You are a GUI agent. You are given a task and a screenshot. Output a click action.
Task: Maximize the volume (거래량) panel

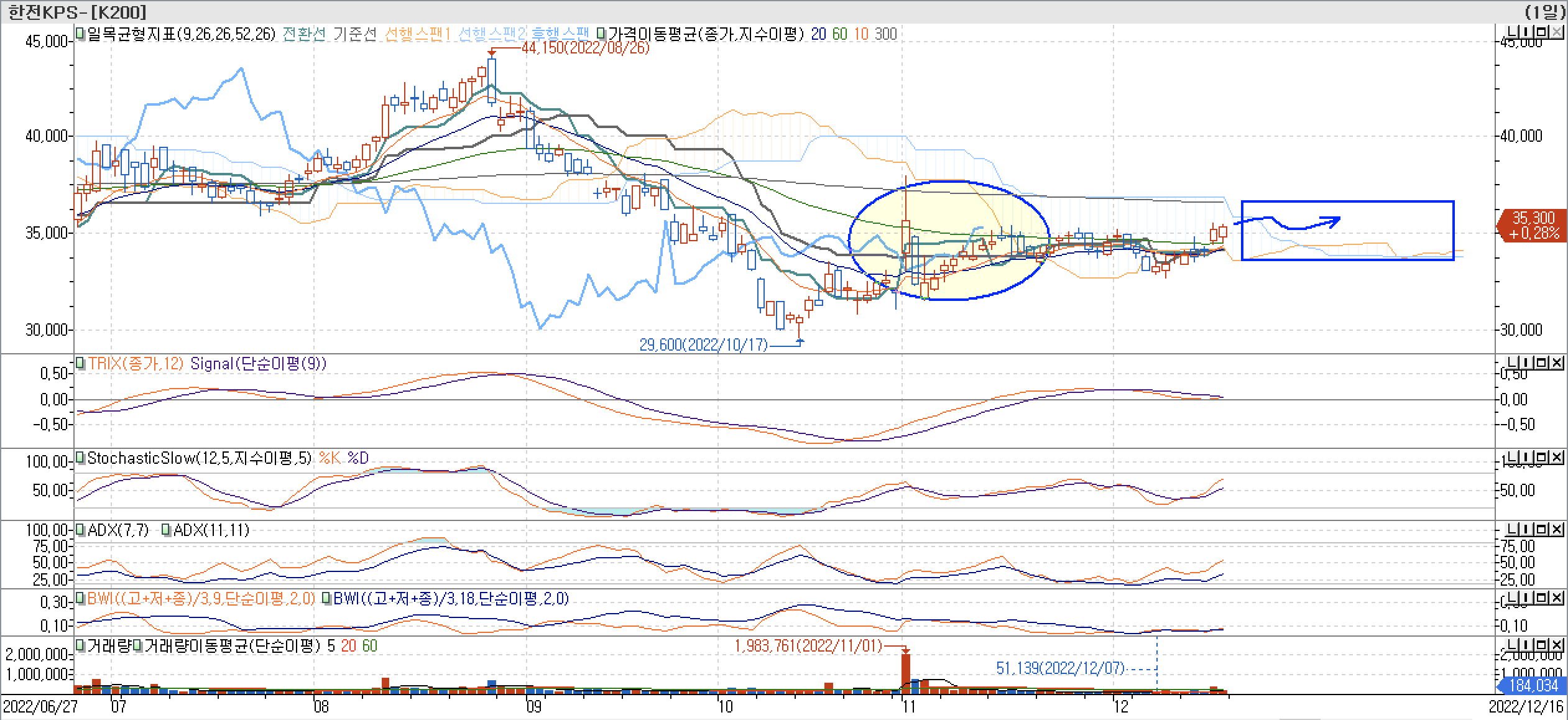coord(1540,645)
